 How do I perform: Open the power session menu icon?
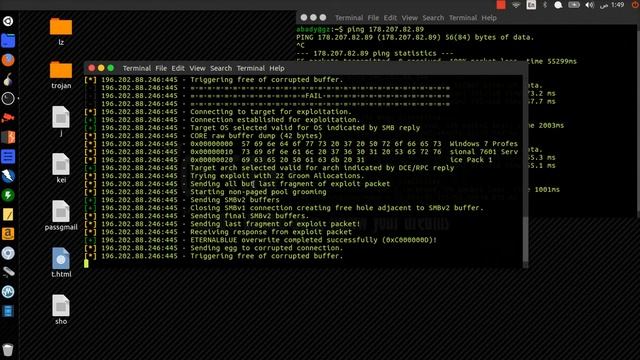click(635, 5)
